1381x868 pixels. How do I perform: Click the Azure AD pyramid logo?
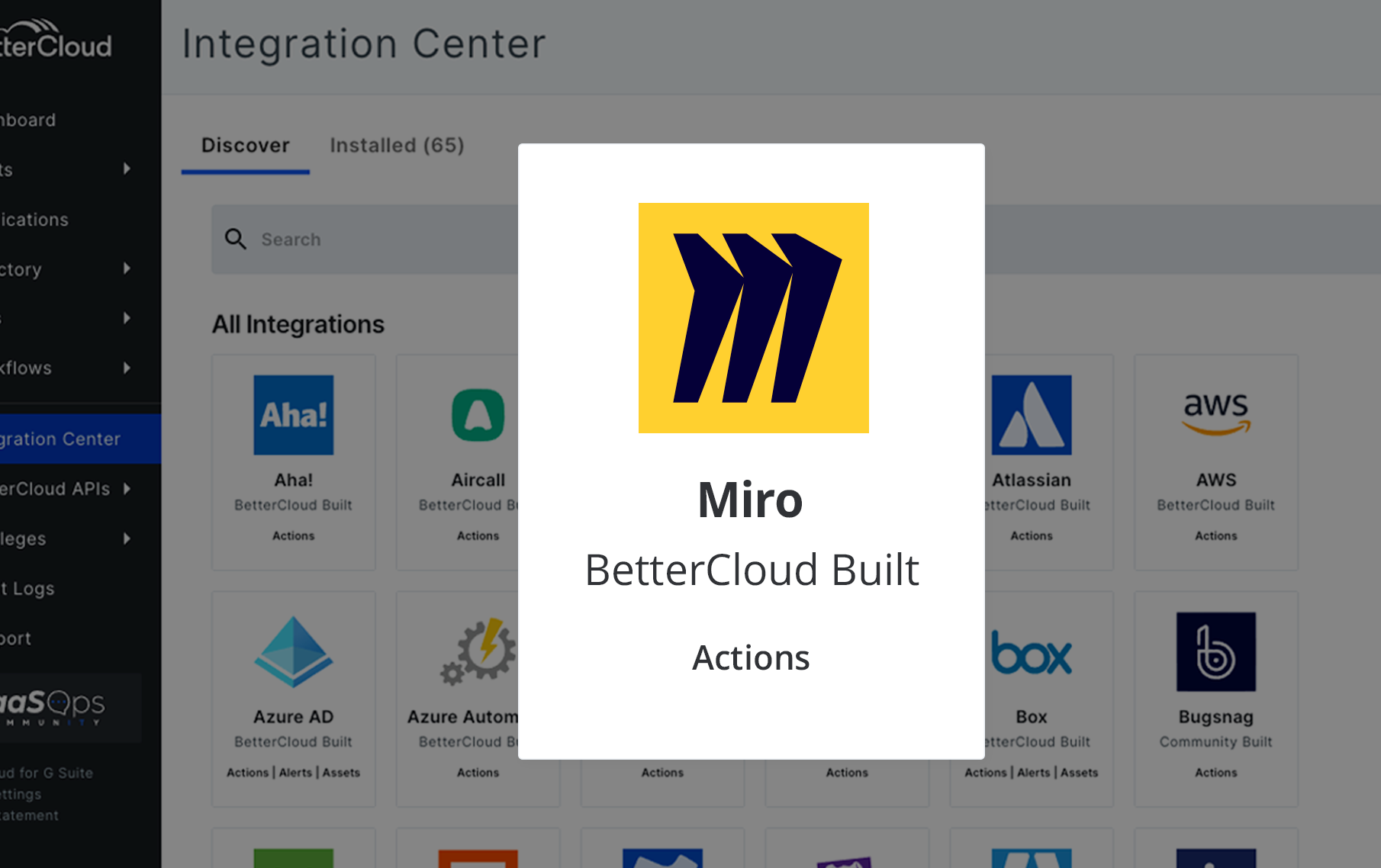pyautogui.click(x=294, y=652)
